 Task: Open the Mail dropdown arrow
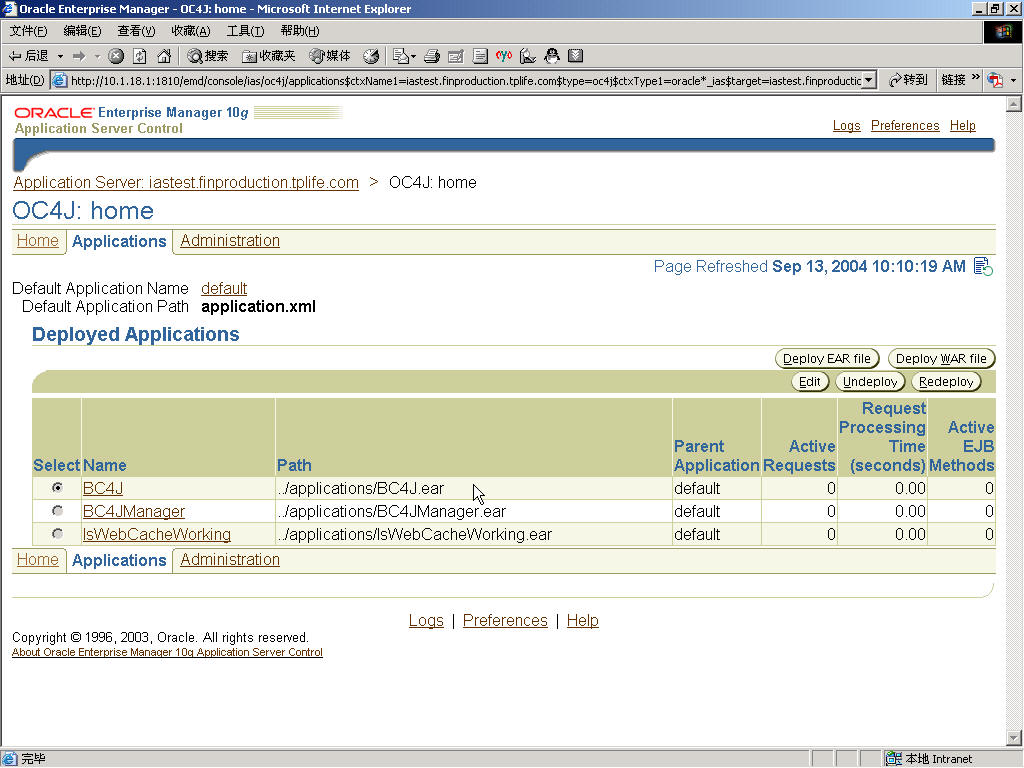coord(413,57)
